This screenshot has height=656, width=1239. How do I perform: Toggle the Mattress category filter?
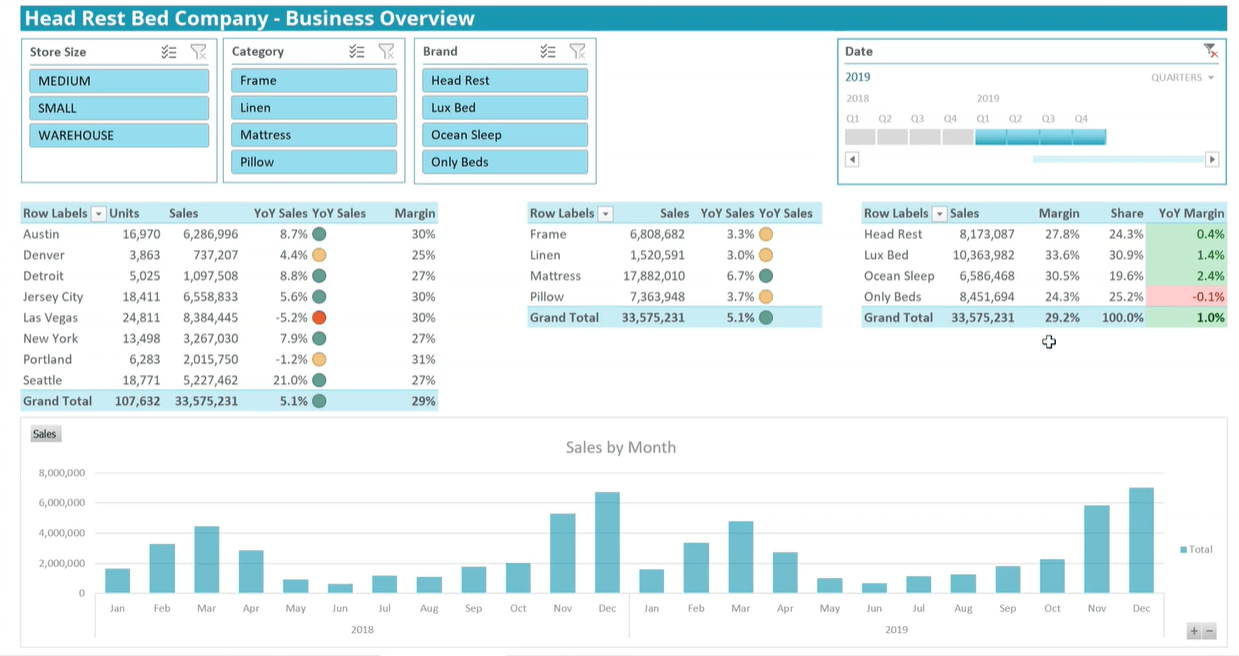click(314, 135)
